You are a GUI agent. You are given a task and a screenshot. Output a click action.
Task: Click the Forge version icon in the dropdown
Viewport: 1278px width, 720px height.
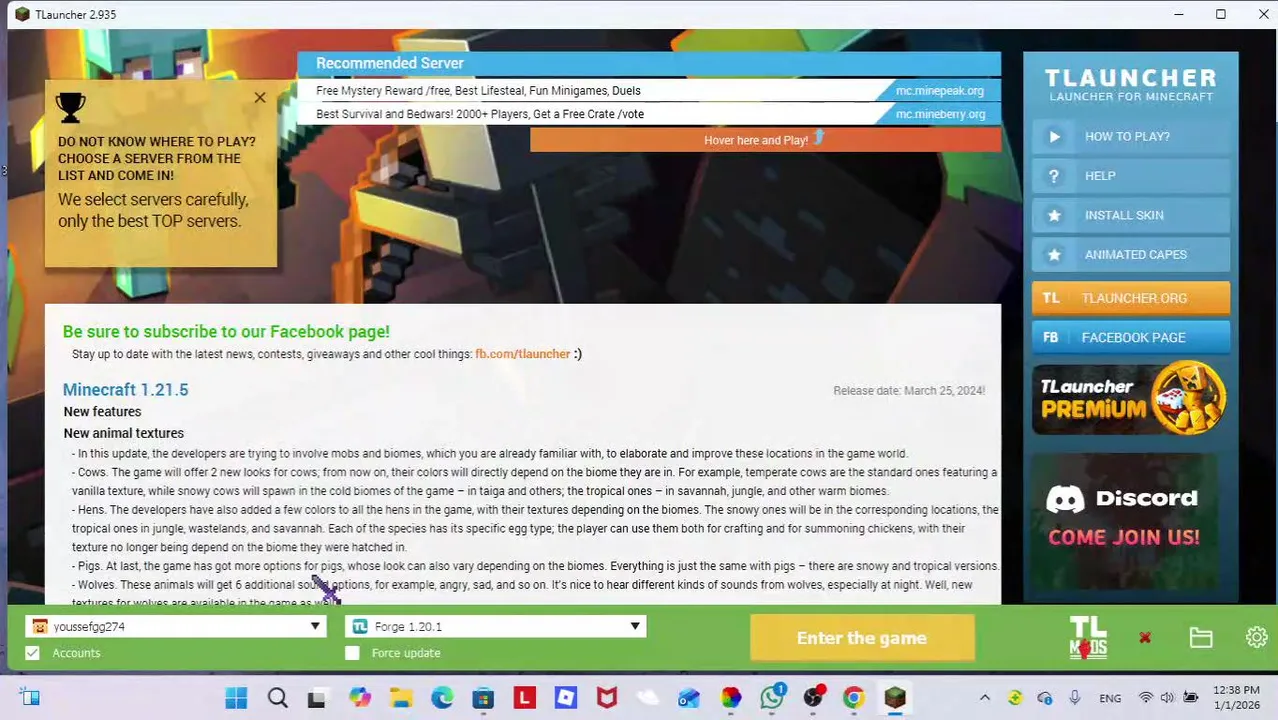pyautogui.click(x=360, y=627)
